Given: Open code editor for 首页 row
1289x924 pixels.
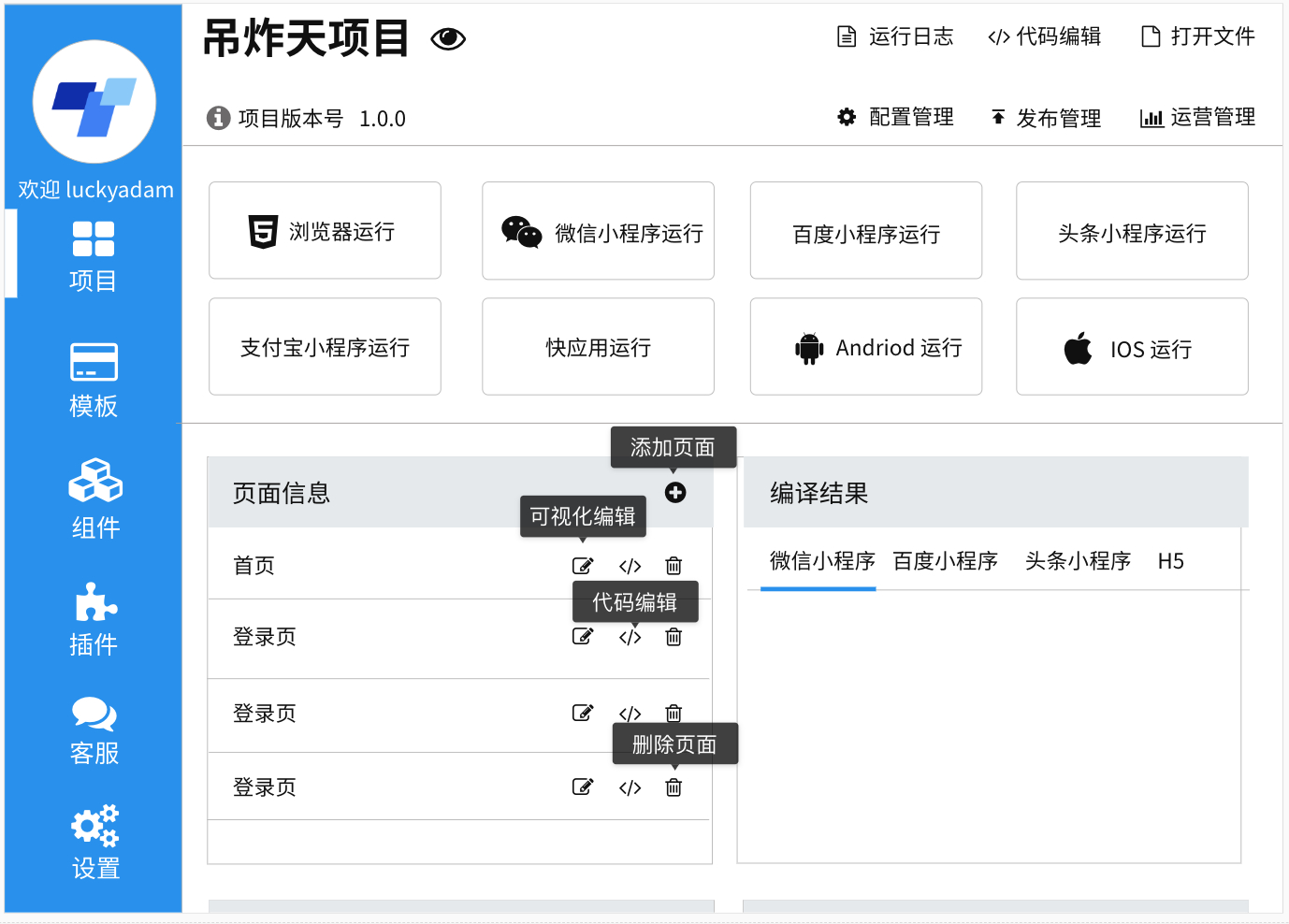Looking at the screenshot, I should (630, 566).
